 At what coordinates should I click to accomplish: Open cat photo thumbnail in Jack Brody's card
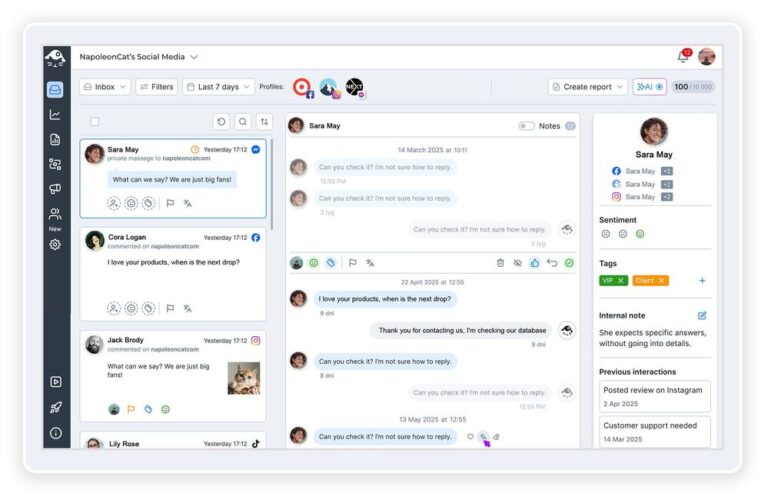coord(244,378)
